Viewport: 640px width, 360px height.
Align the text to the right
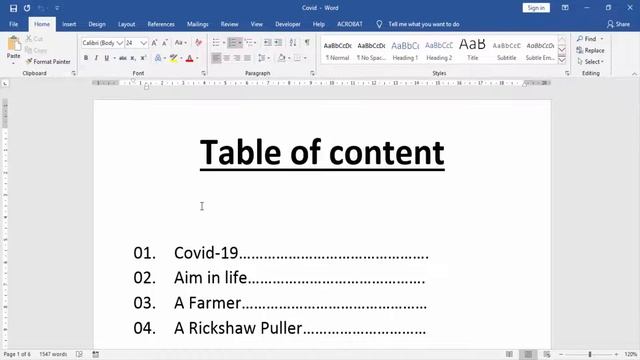237,58
